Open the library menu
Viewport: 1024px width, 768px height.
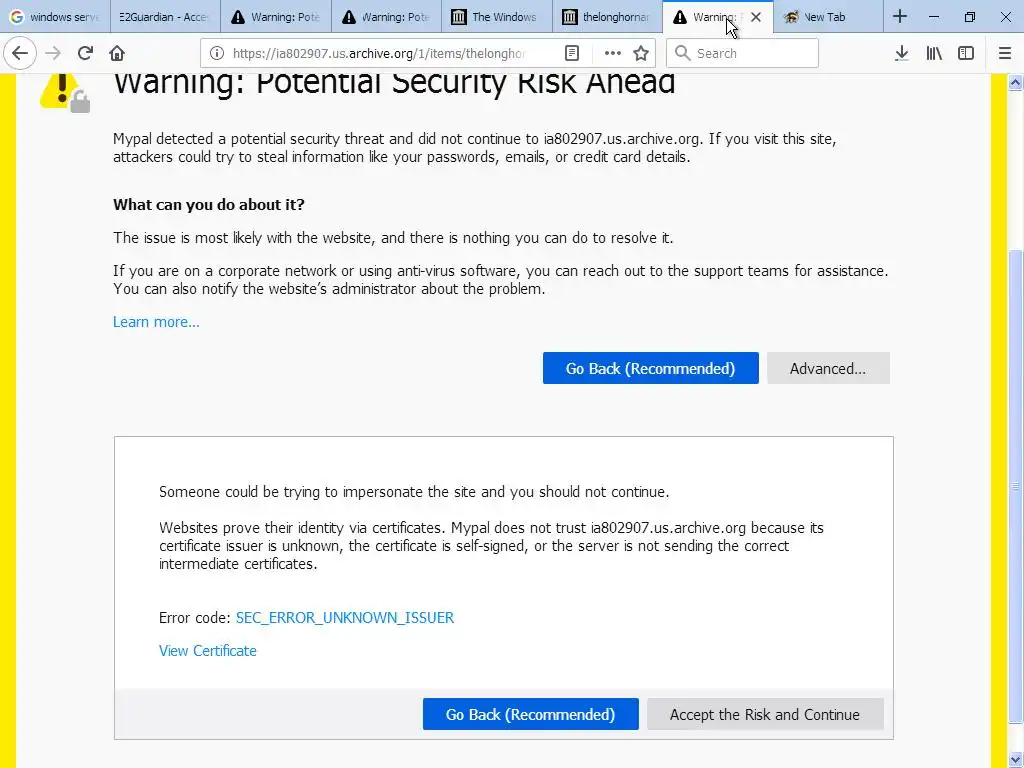934,53
